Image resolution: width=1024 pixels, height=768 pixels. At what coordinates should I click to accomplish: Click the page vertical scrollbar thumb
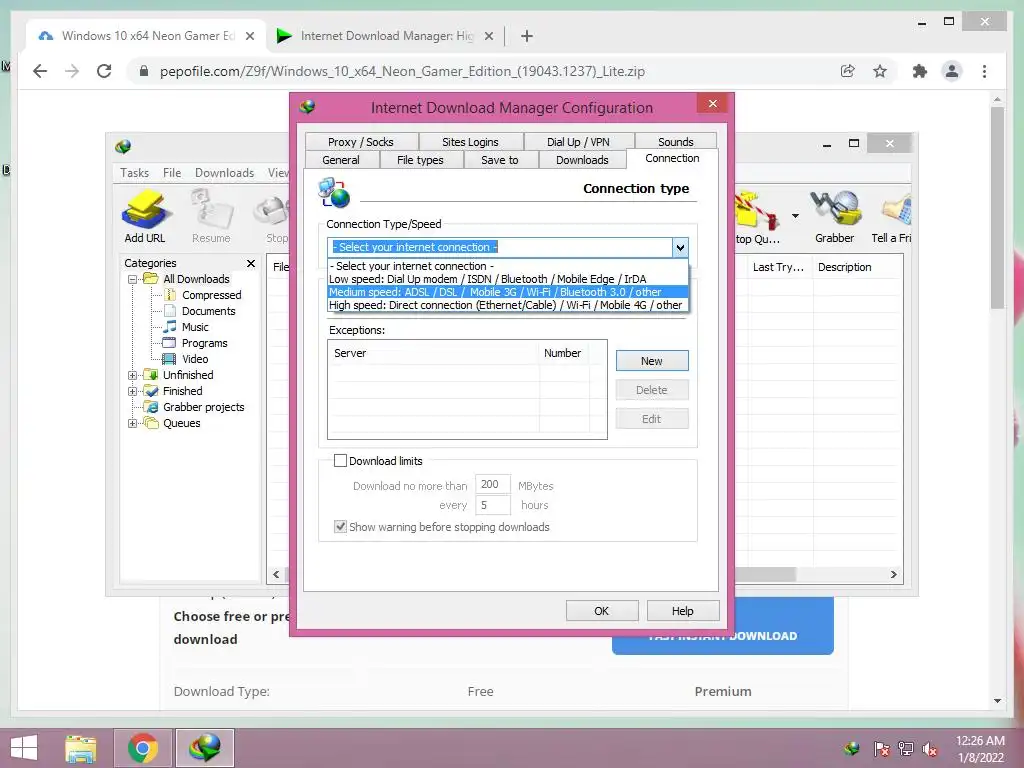997,207
